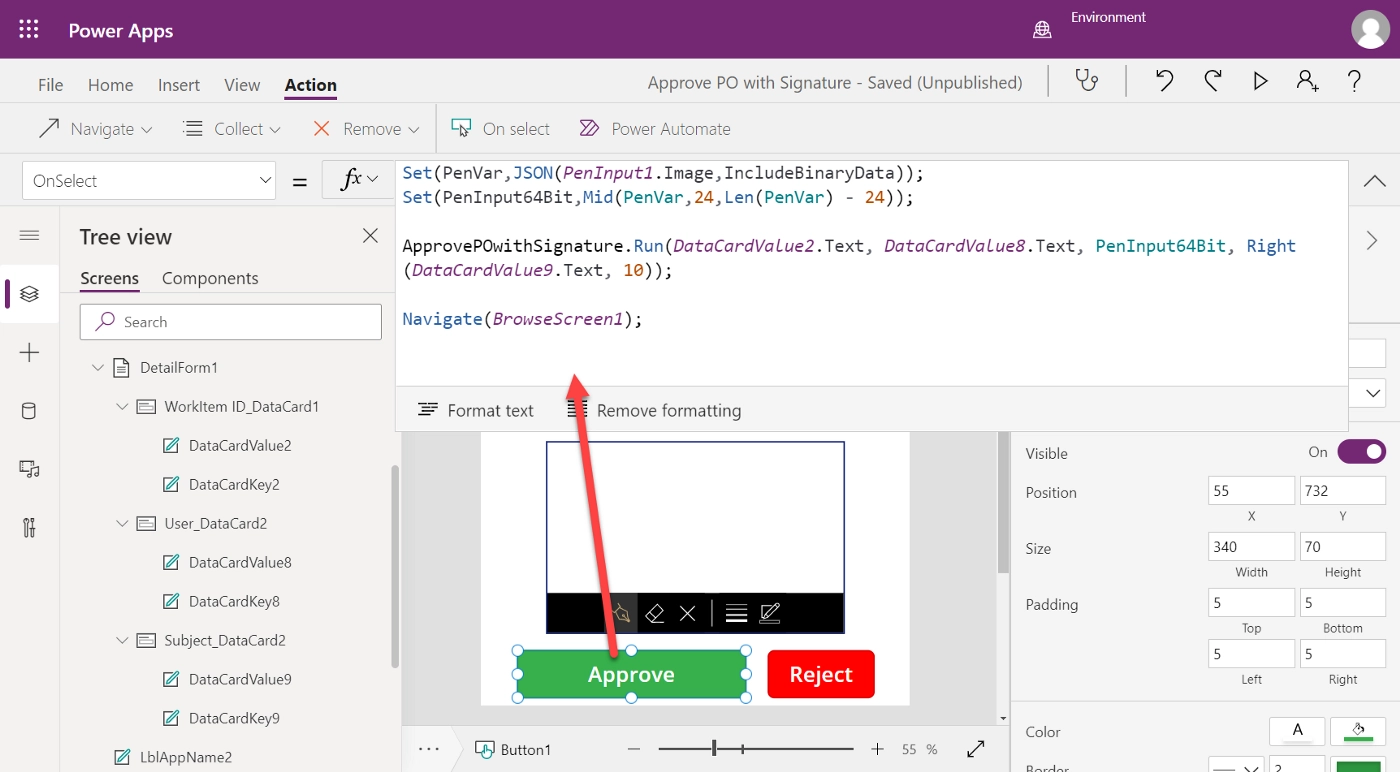Close the Tree view pane
The image size is (1400, 772).
point(370,236)
